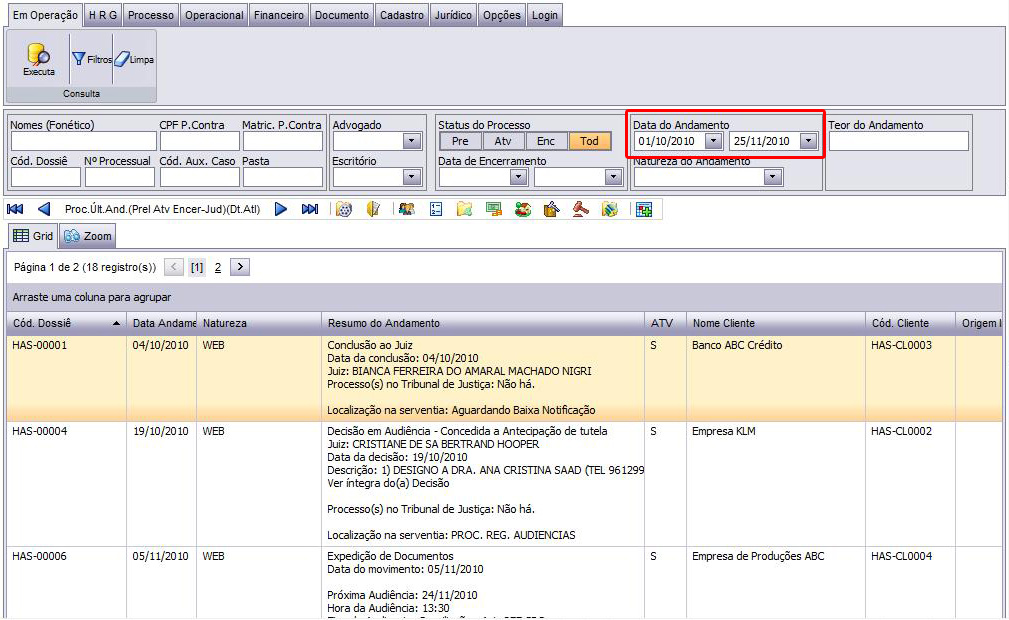Click the green monitor toolbar icon
Screen dimensions: 1009x620
[x=494, y=209]
